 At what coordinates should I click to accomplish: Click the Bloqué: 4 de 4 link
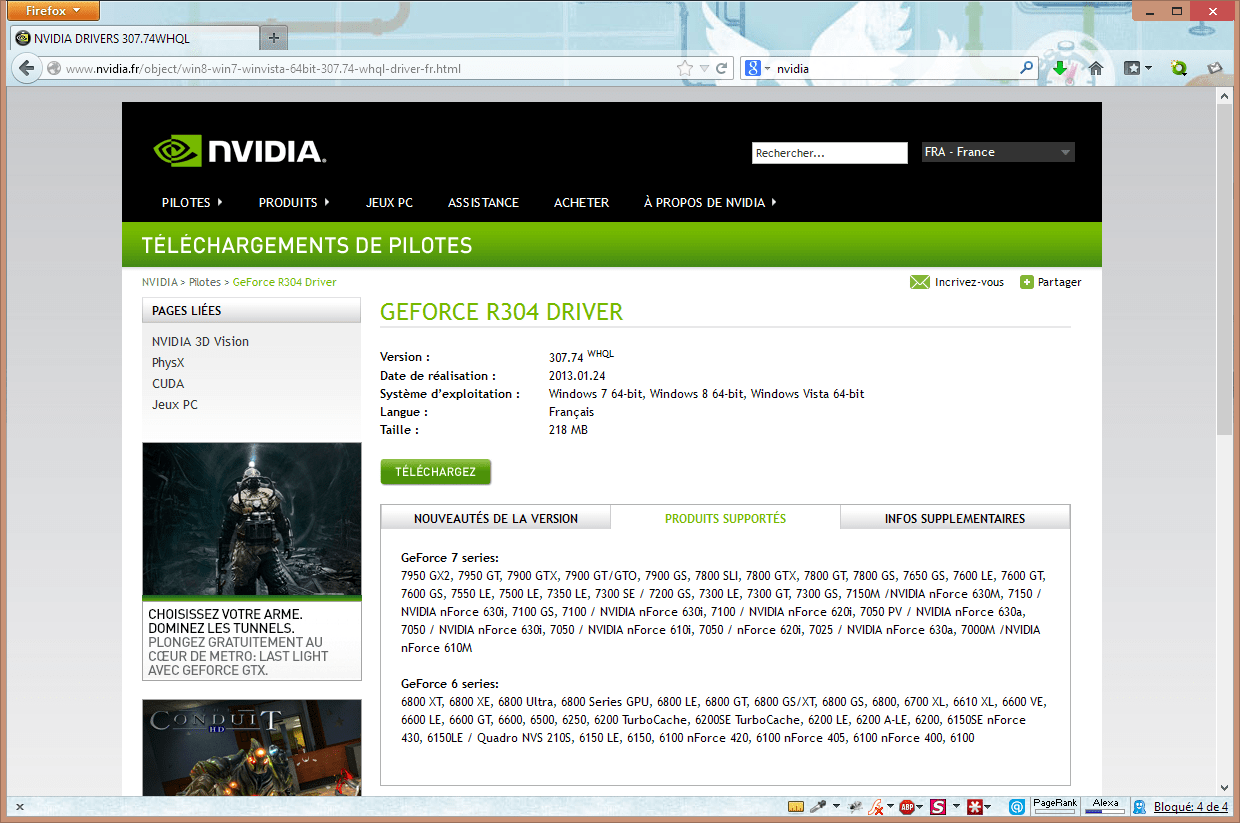1191,807
